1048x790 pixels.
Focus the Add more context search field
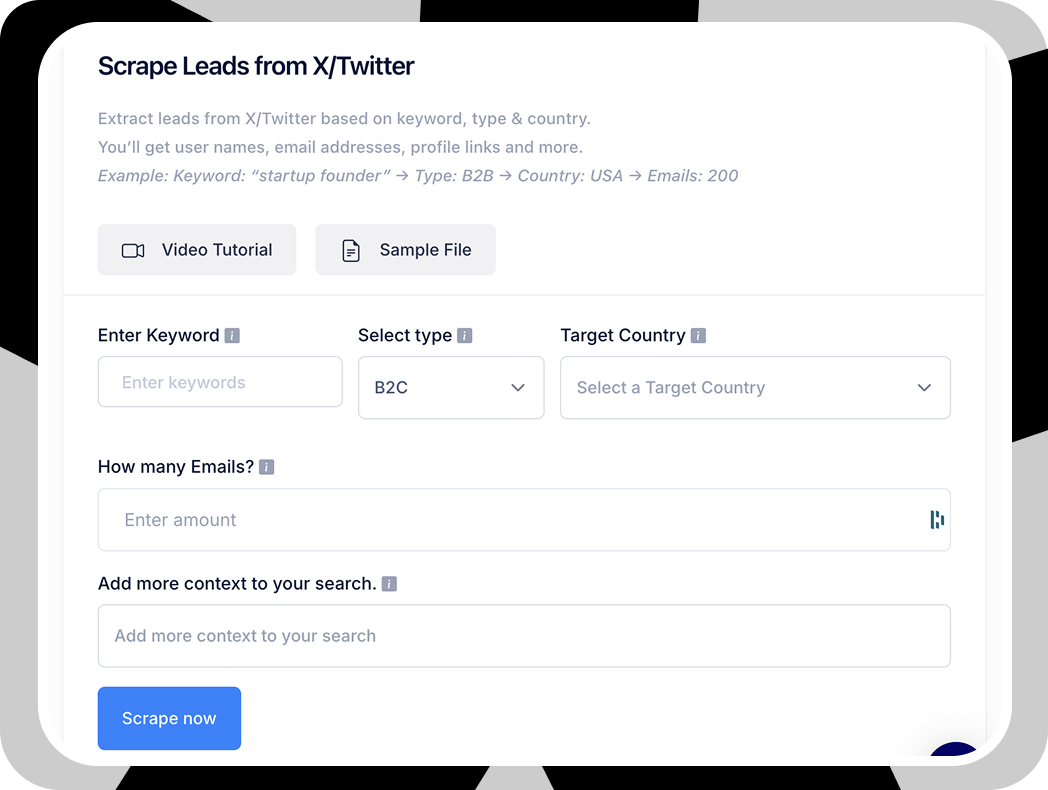pos(524,636)
